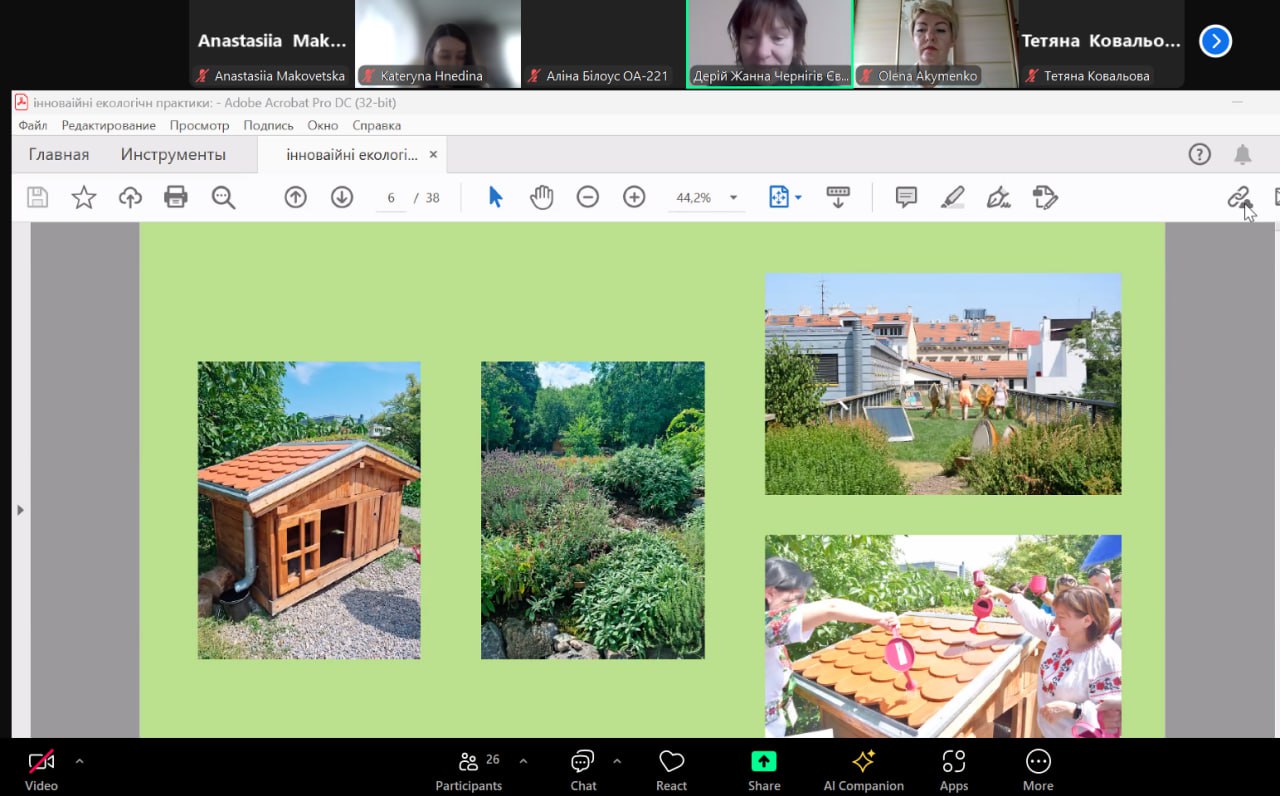Go to next page with down arrow
Viewport: 1280px width, 796px height.
(x=342, y=197)
